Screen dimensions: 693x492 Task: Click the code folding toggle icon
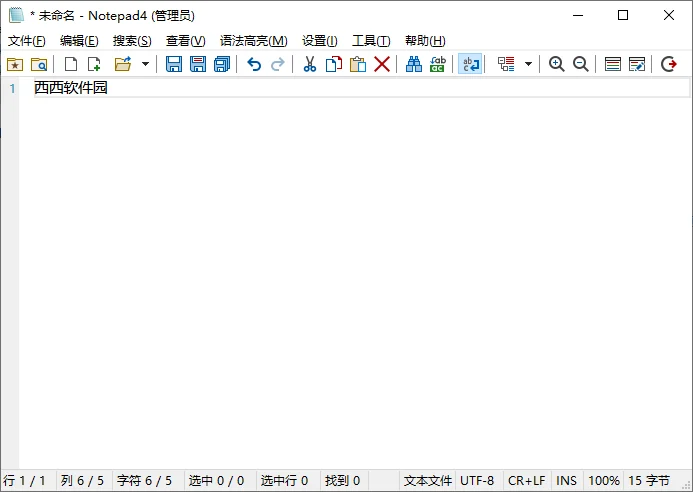506,65
